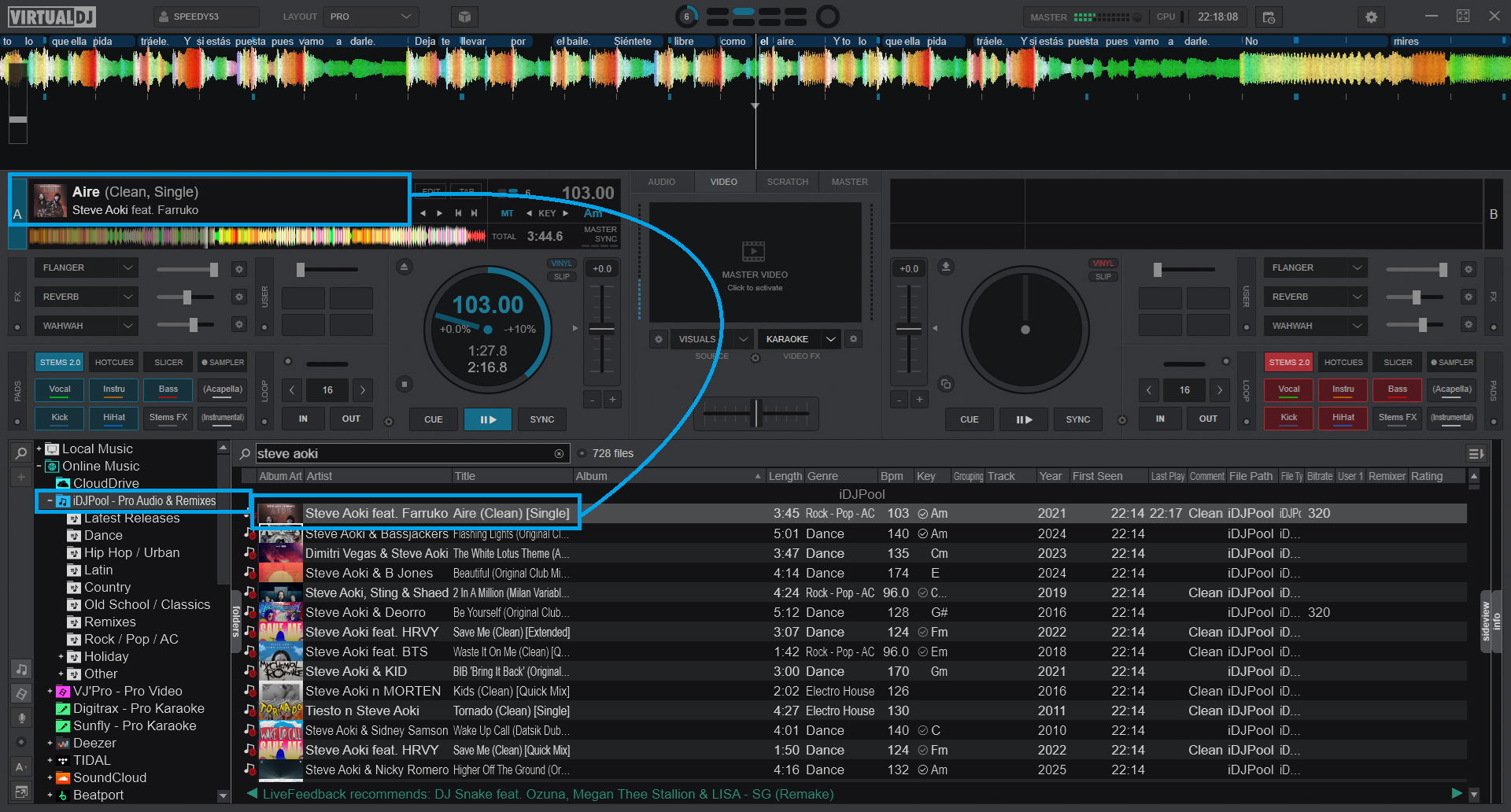This screenshot has width=1511, height=812.
Task: Click the stop button on deck A
Action: 404,384
